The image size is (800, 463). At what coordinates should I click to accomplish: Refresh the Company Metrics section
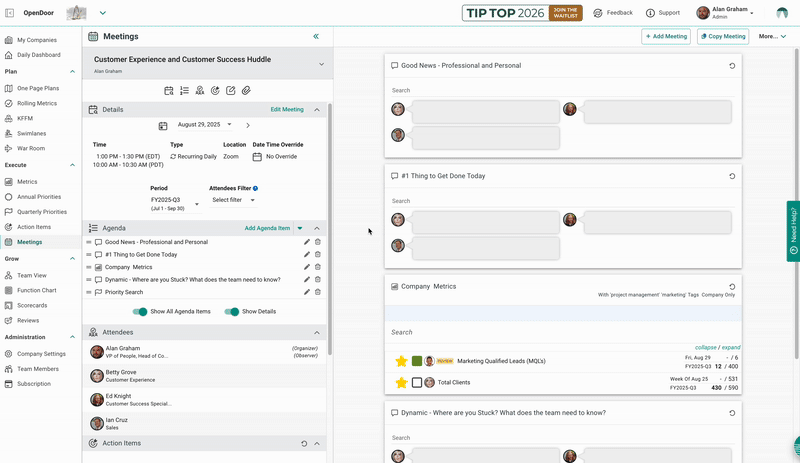(730, 286)
